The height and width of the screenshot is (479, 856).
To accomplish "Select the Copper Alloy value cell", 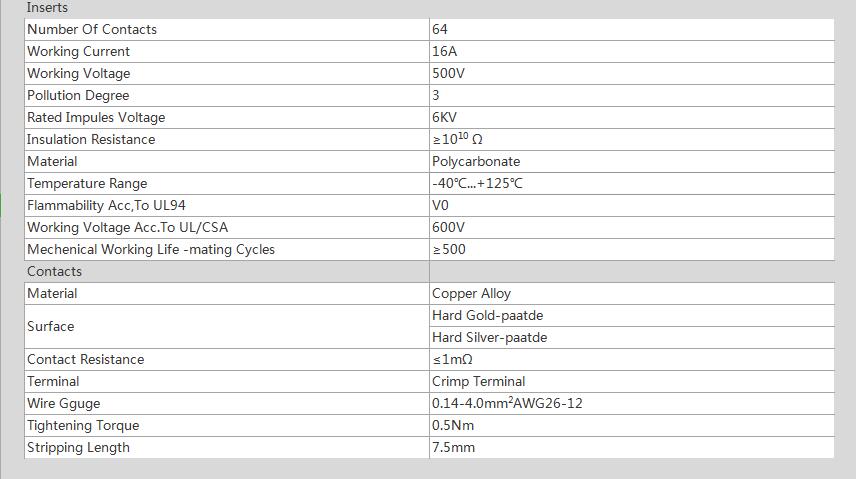I will pyautogui.click(x=632, y=293).
